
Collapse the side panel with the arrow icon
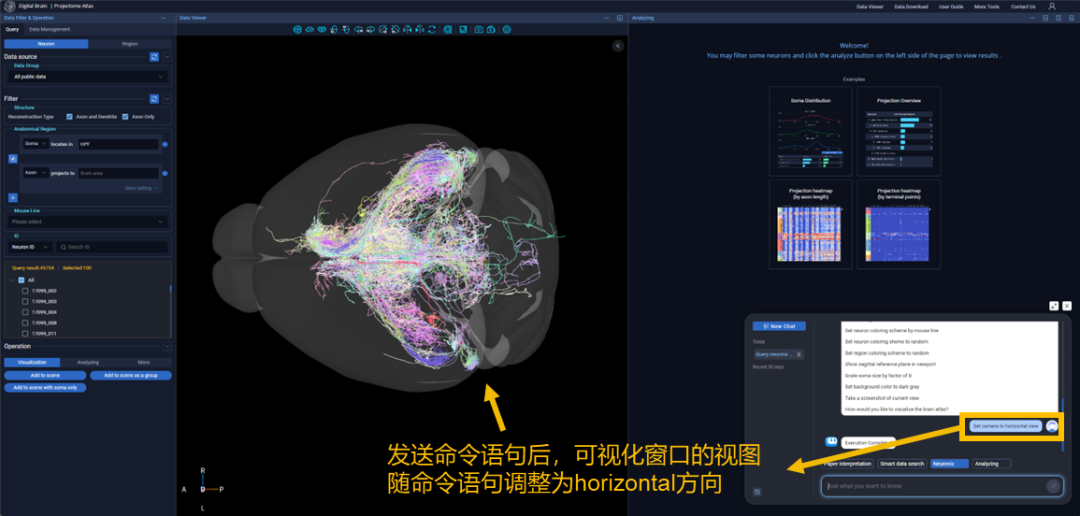(617, 46)
